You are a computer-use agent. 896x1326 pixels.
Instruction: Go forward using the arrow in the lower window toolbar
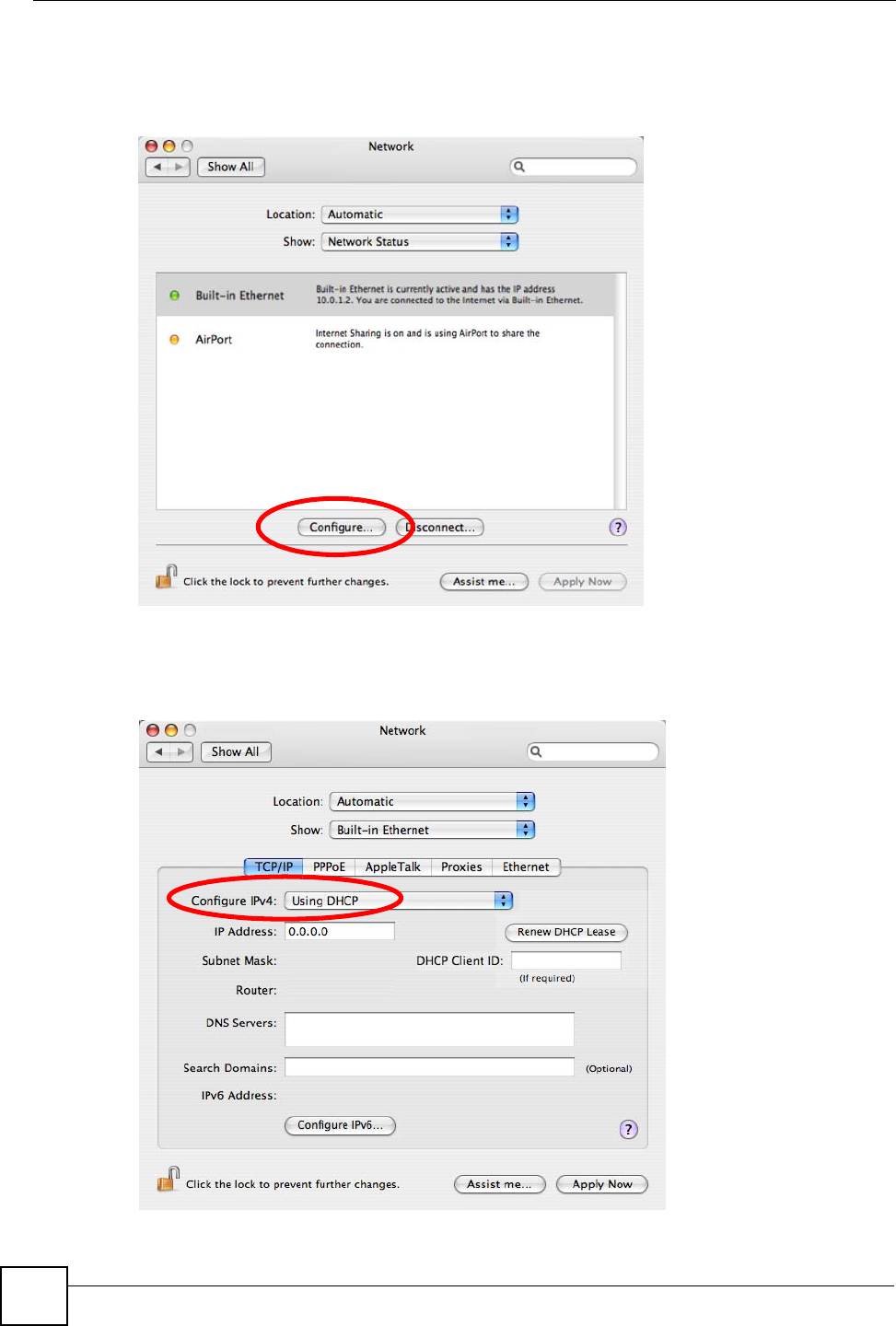182,751
